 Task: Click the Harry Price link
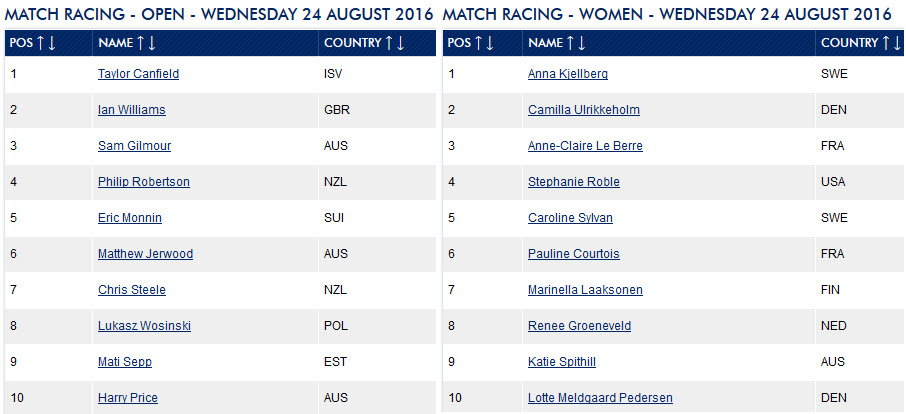coord(128,398)
